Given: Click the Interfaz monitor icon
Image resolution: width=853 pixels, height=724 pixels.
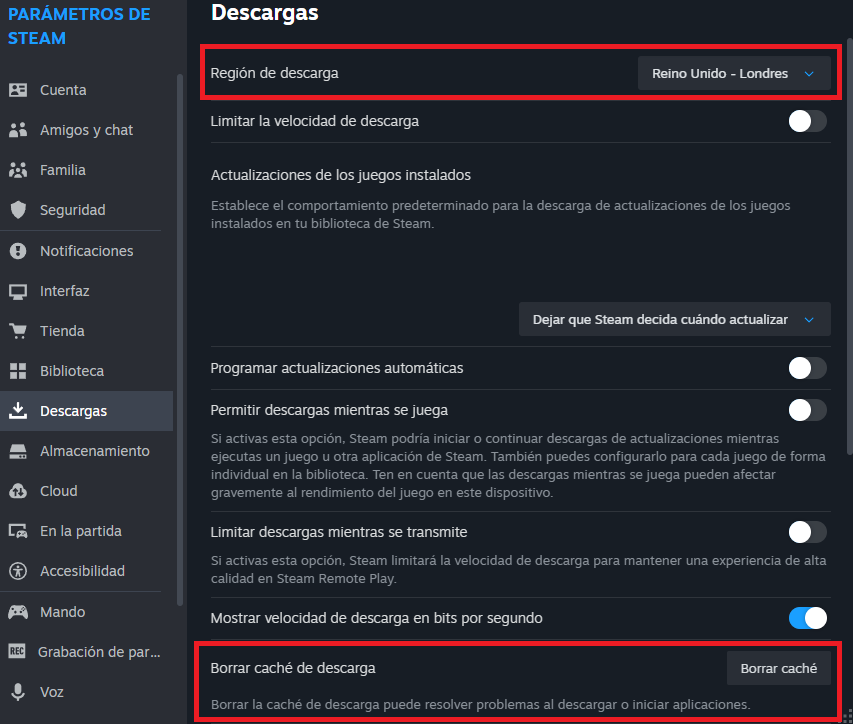Looking at the screenshot, I should (18, 292).
